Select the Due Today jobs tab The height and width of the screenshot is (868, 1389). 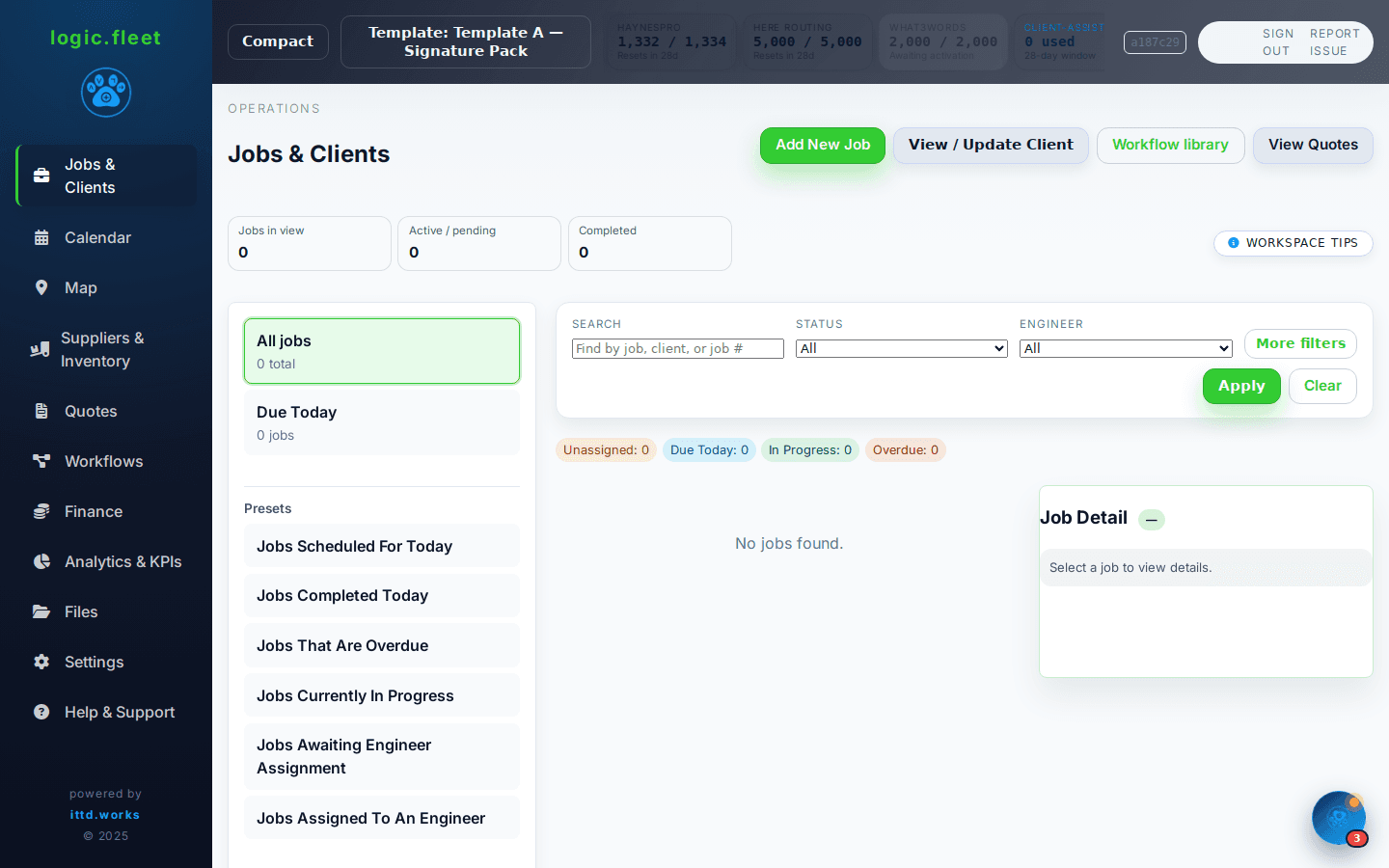tap(381, 422)
